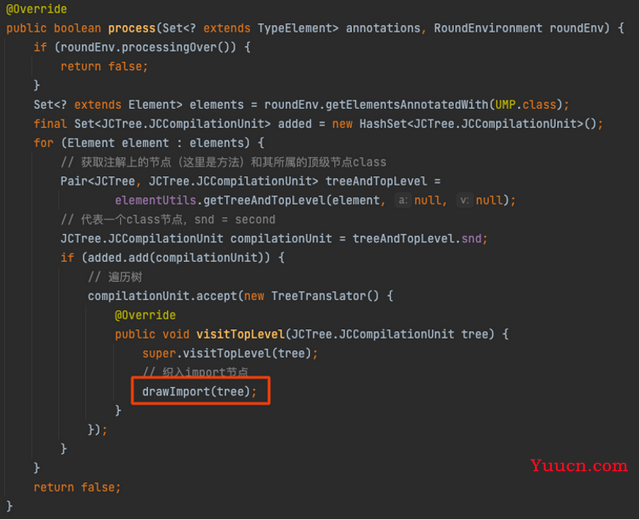The height and width of the screenshot is (520, 640).
Task: Click 'compilationUnit.accept' call
Action: tap(162, 296)
